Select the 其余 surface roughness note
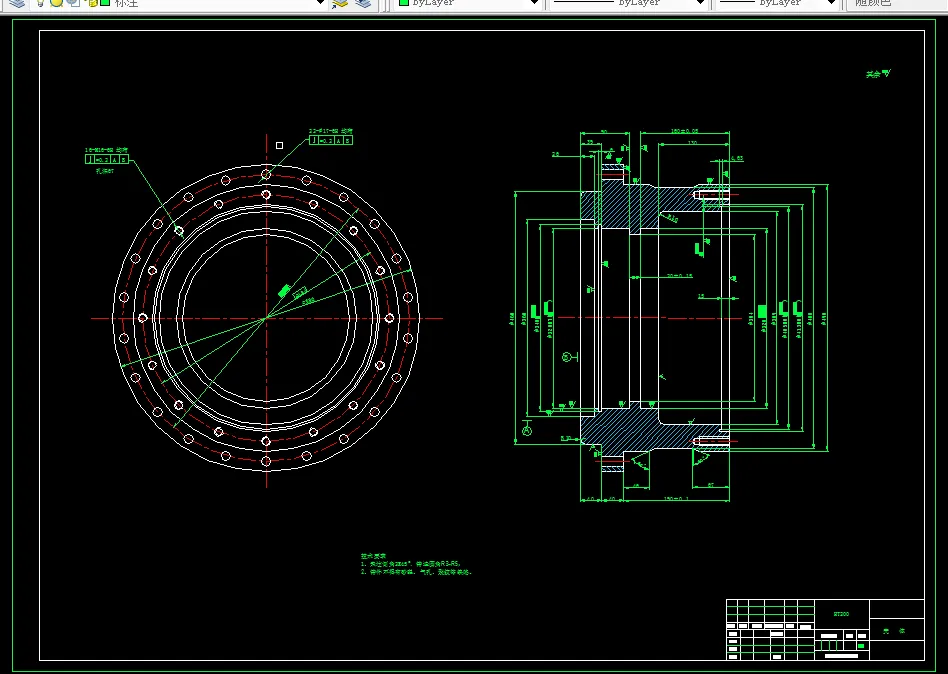This screenshot has width=948, height=674. [878, 74]
